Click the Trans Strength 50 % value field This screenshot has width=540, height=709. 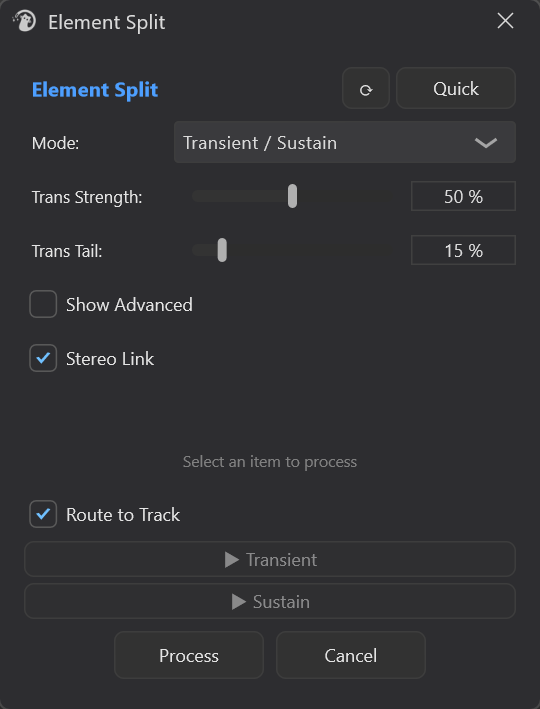[463, 196]
